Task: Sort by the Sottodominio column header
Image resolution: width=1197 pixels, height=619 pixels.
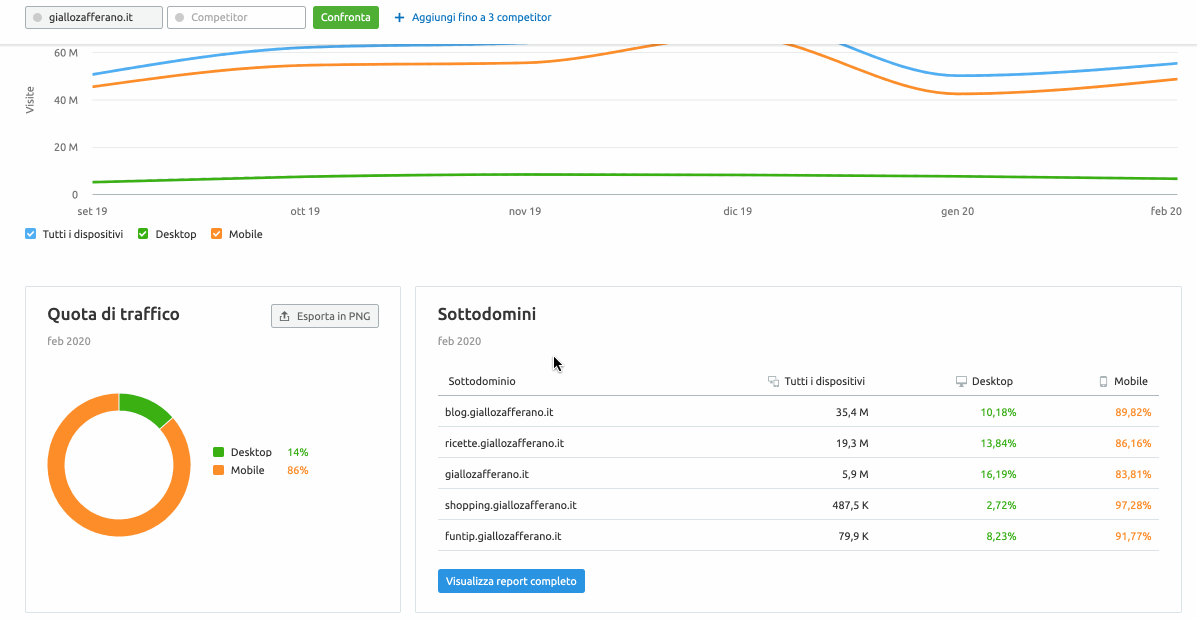Action: click(482, 381)
